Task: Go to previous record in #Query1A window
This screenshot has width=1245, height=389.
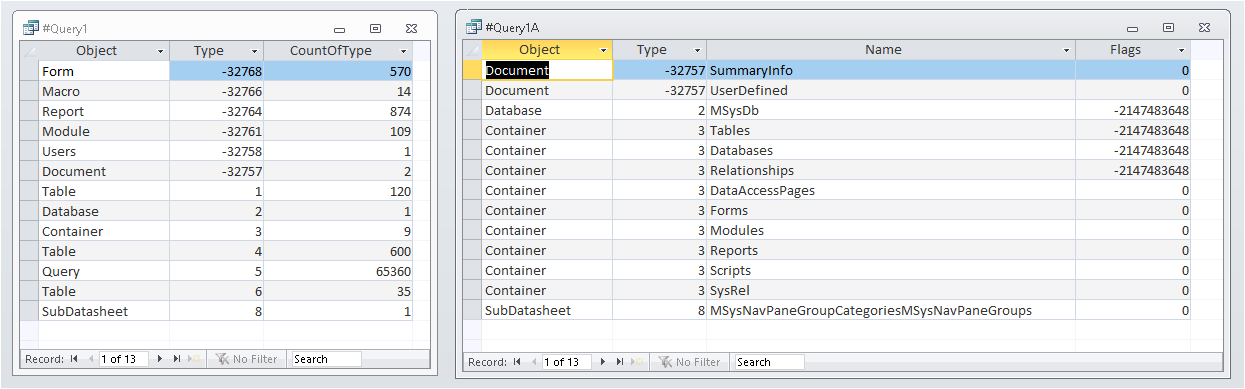Action: coord(533,362)
